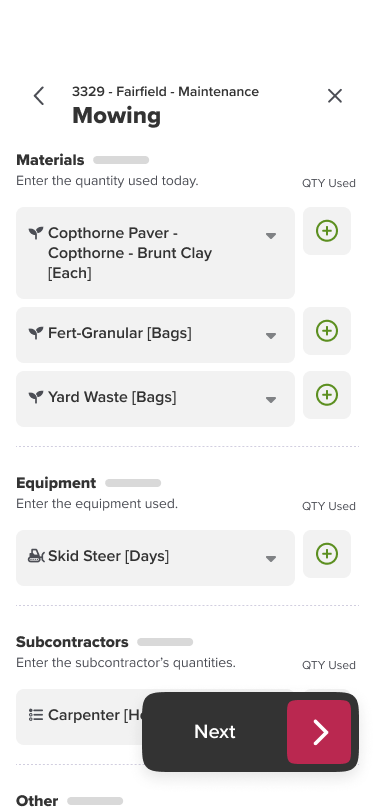Click the plant icon beside Yard Waste
This screenshot has width=381, height=812.
(x=35, y=397)
